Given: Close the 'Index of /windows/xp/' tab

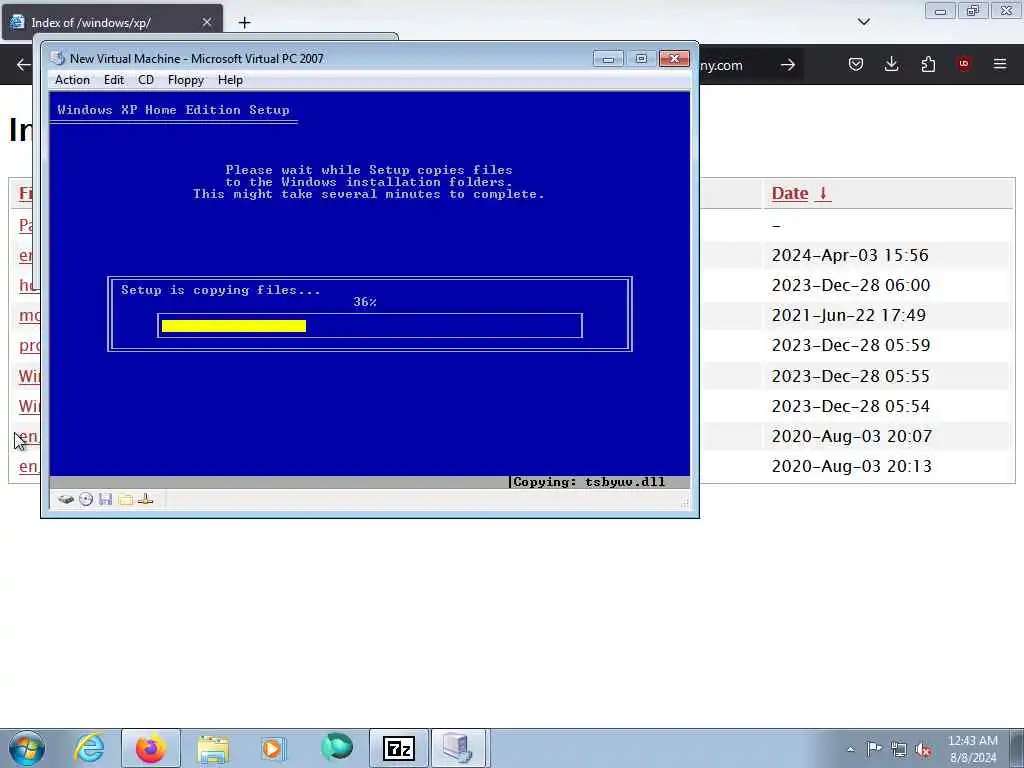Looking at the screenshot, I should pyautogui.click(x=206, y=22).
